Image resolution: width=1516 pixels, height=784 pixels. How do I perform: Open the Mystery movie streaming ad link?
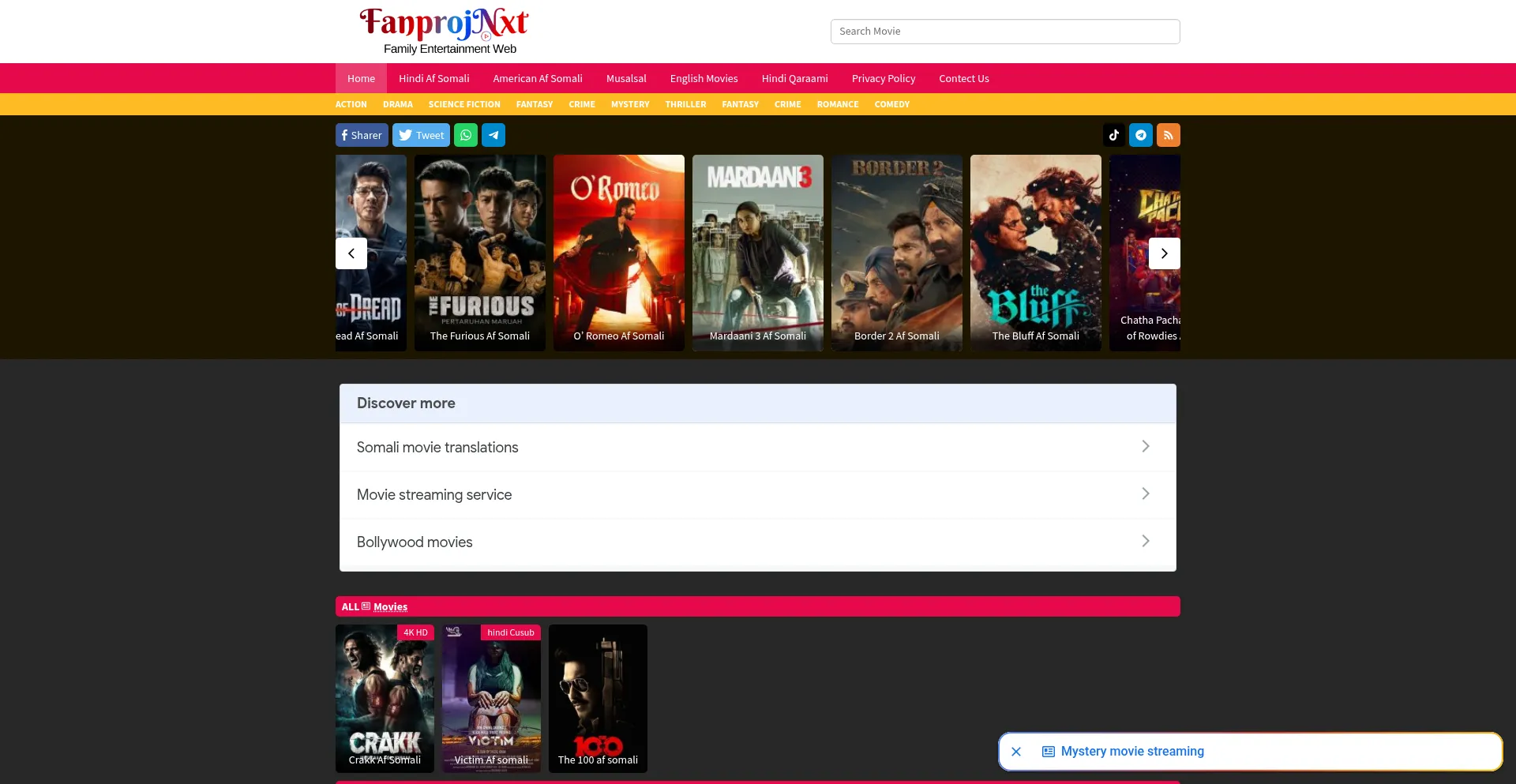coord(1132,752)
